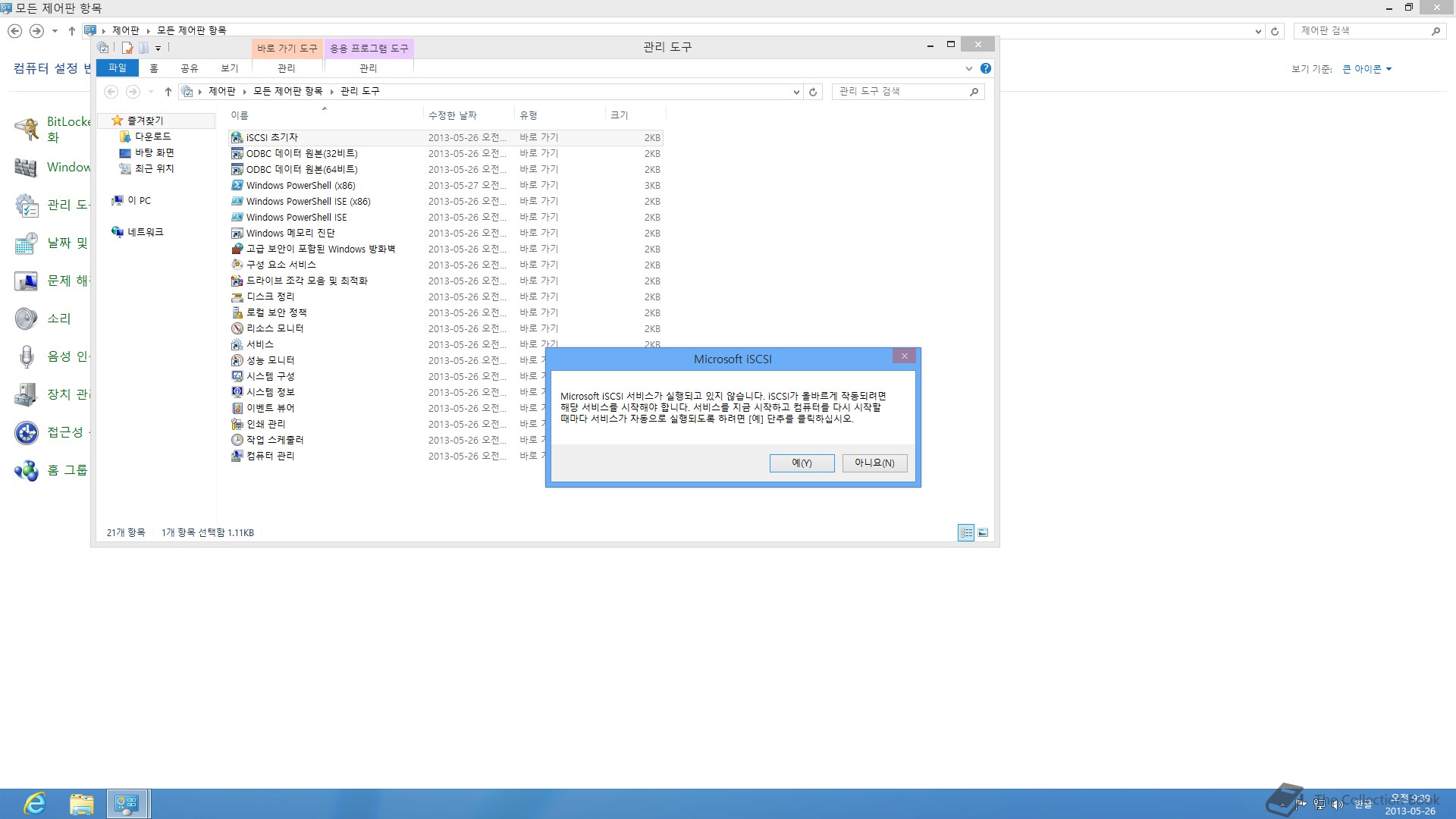
Task: Switch to details view icon in status bar
Action: coord(966,532)
